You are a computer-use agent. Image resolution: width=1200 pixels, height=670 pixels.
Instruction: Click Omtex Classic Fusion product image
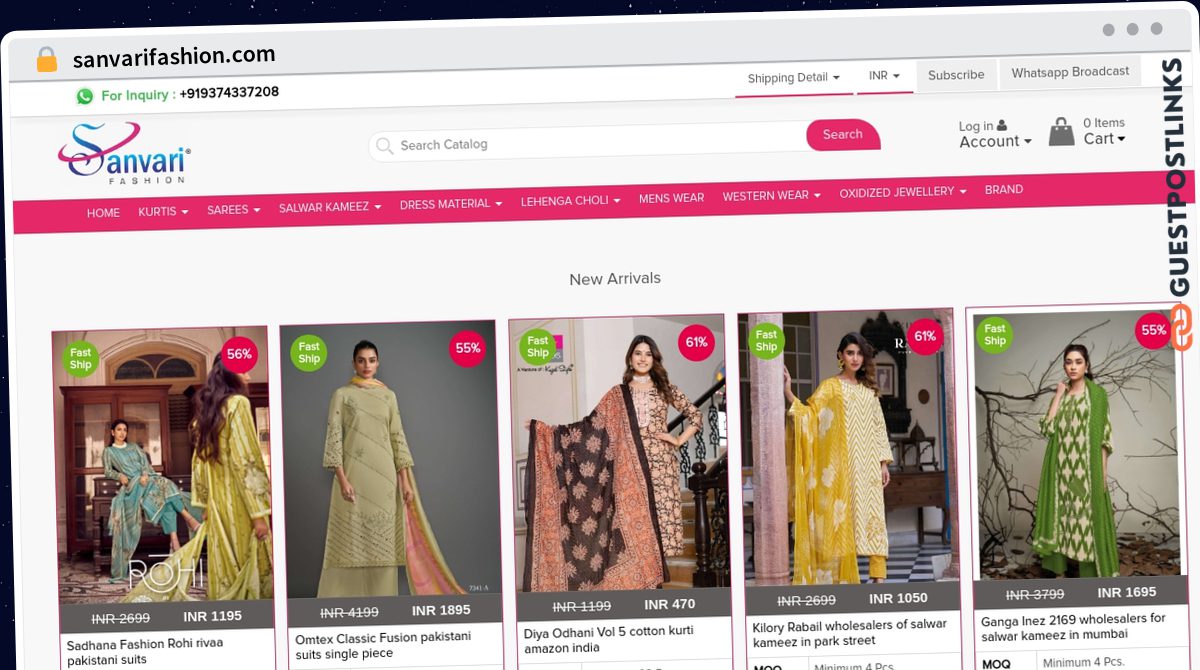pos(391,460)
